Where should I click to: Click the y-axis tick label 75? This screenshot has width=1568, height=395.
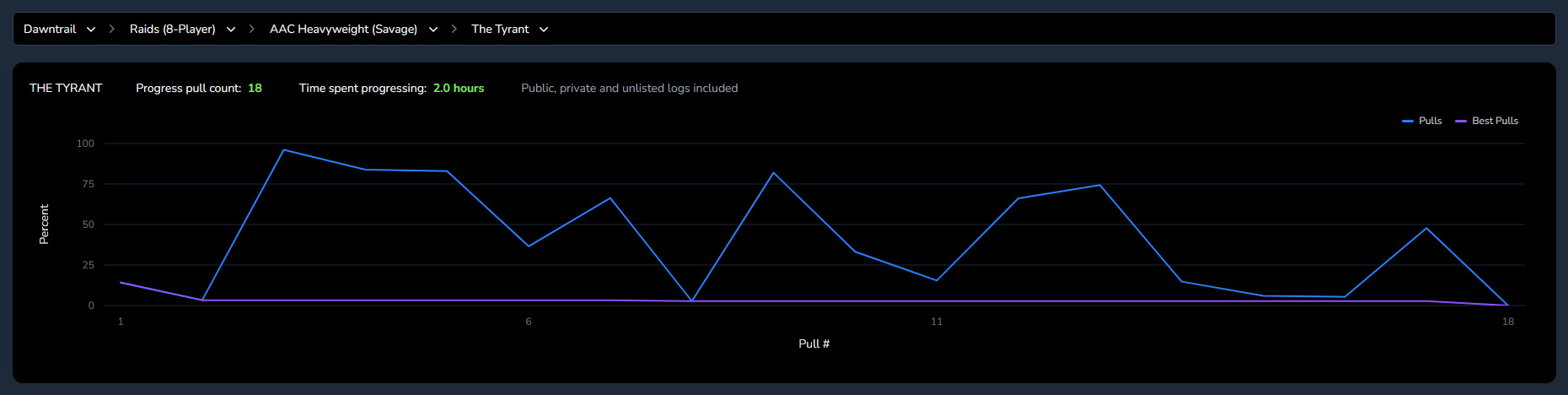pyautogui.click(x=89, y=184)
